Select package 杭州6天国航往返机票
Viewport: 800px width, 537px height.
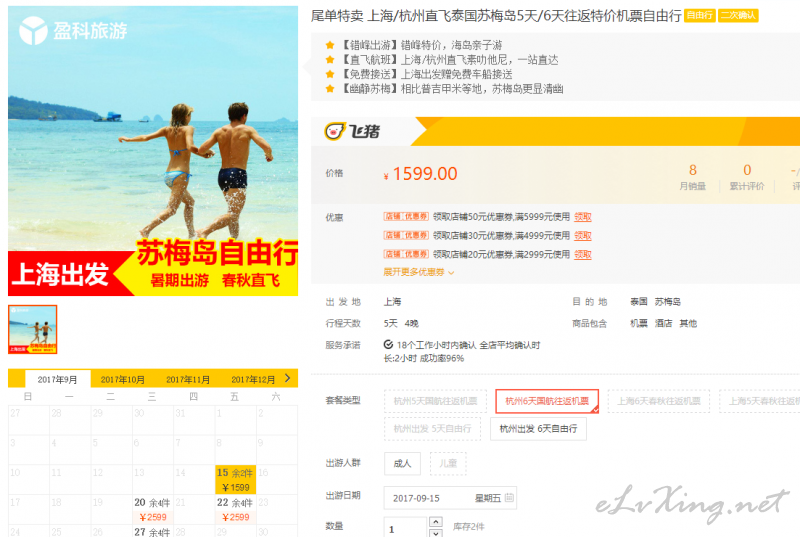pos(547,401)
